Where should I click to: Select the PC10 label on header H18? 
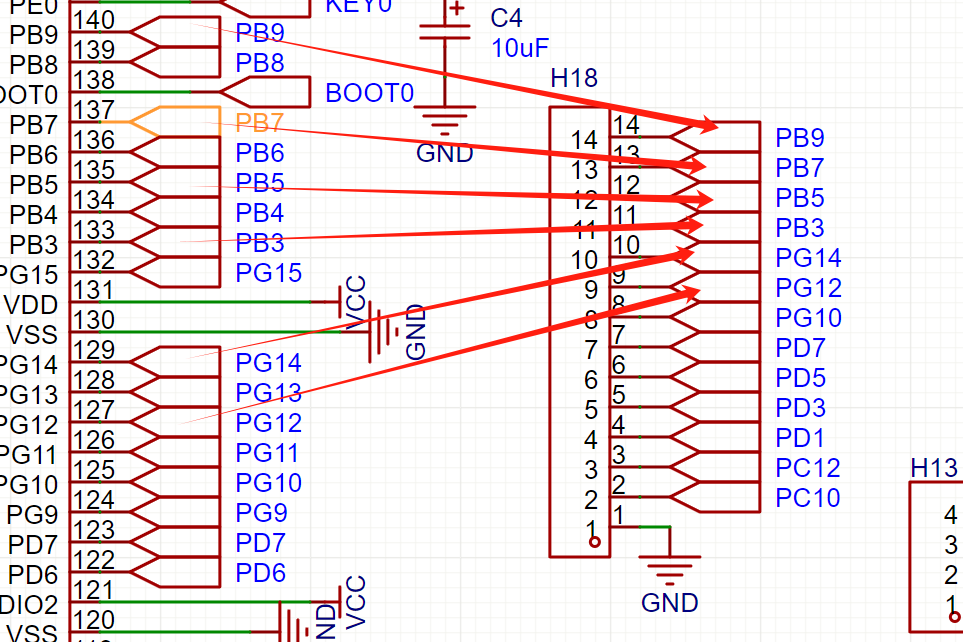[x=807, y=498]
